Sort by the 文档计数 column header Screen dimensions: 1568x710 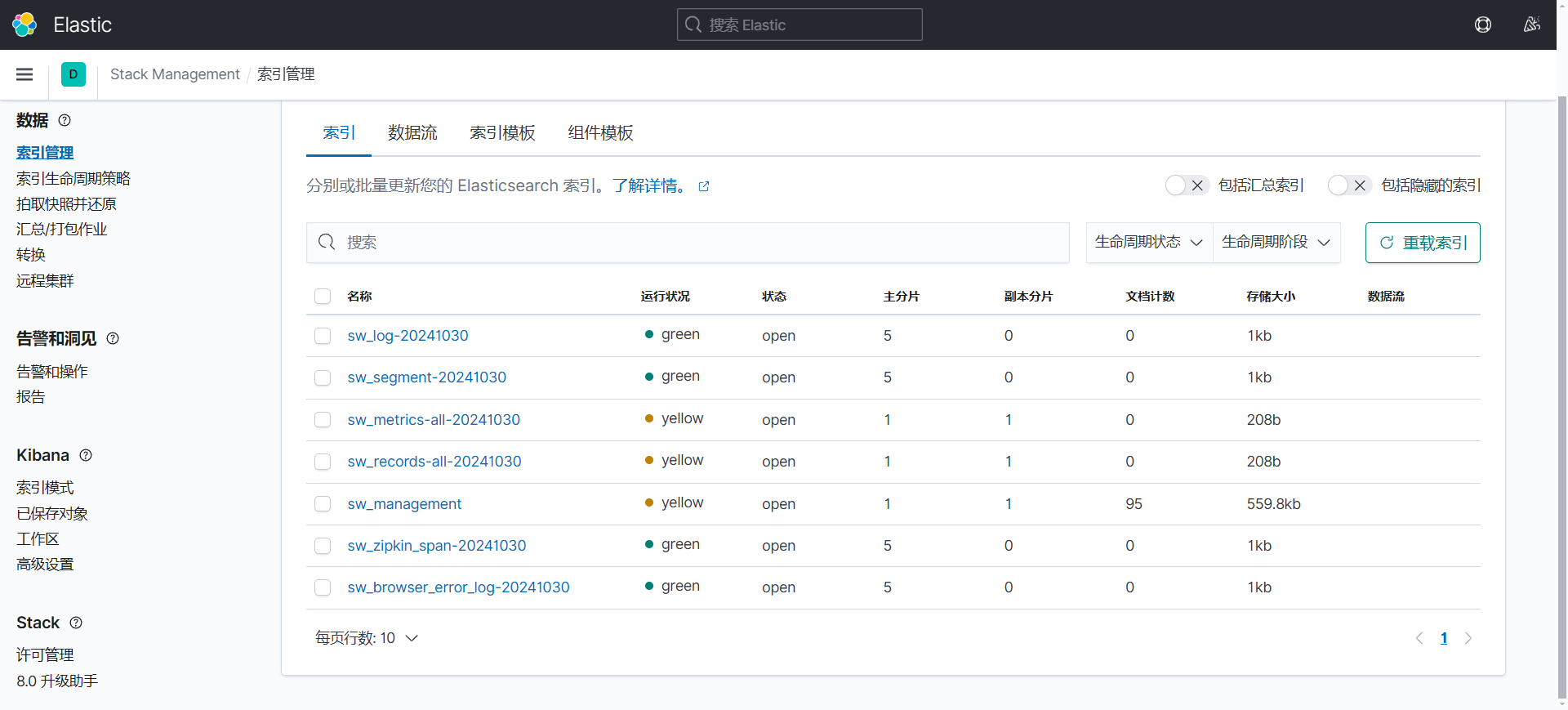(1150, 296)
